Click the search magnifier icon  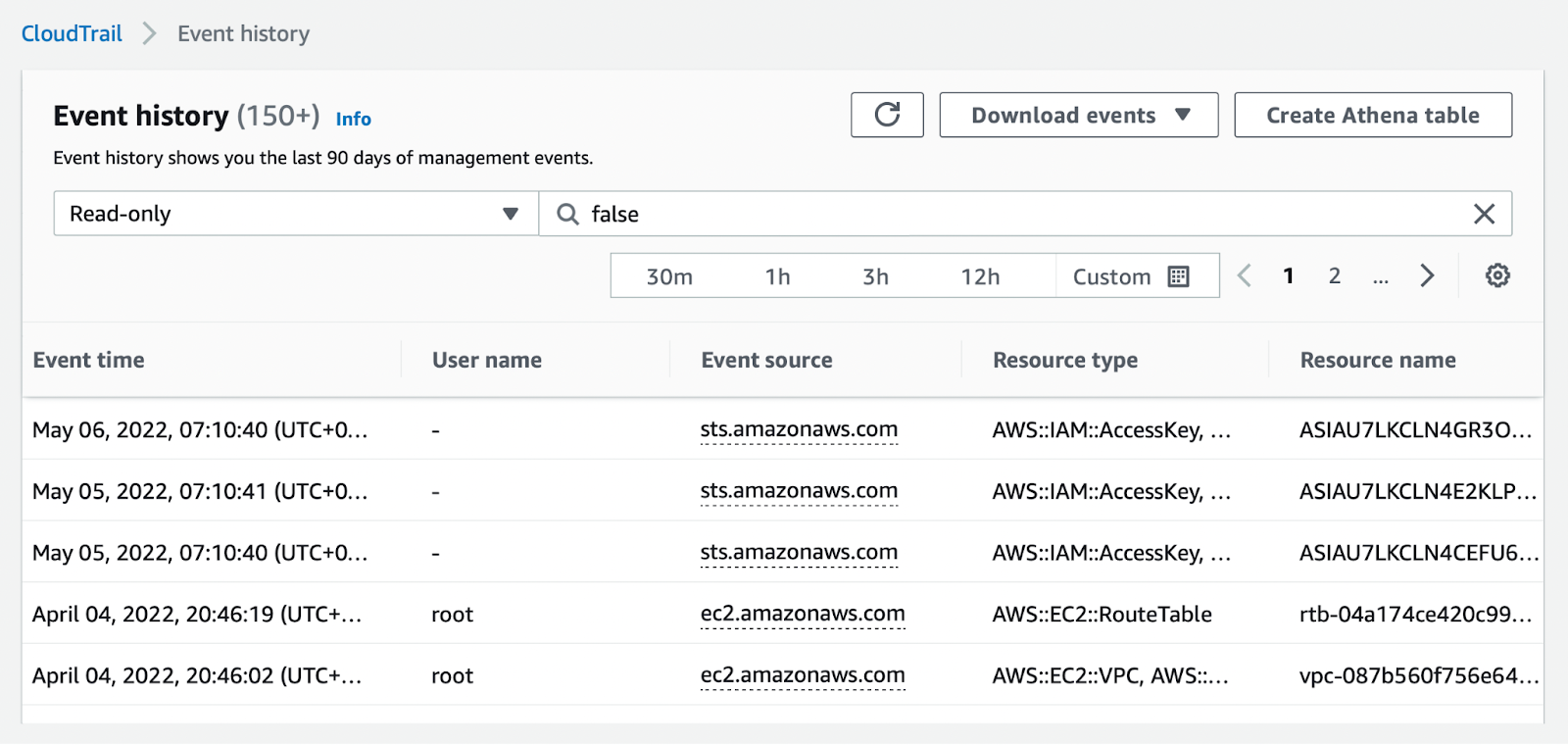click(567, 214)
